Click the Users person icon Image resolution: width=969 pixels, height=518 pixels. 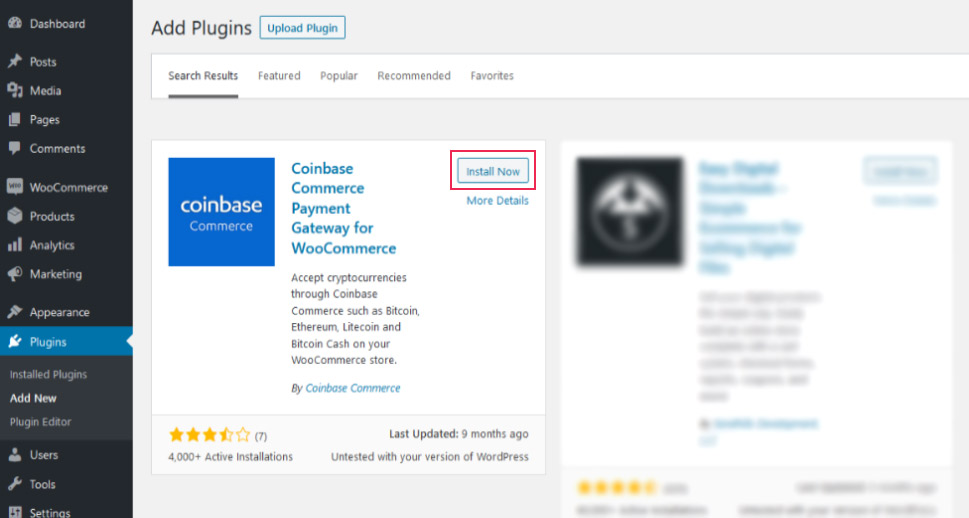click(15, 455)
